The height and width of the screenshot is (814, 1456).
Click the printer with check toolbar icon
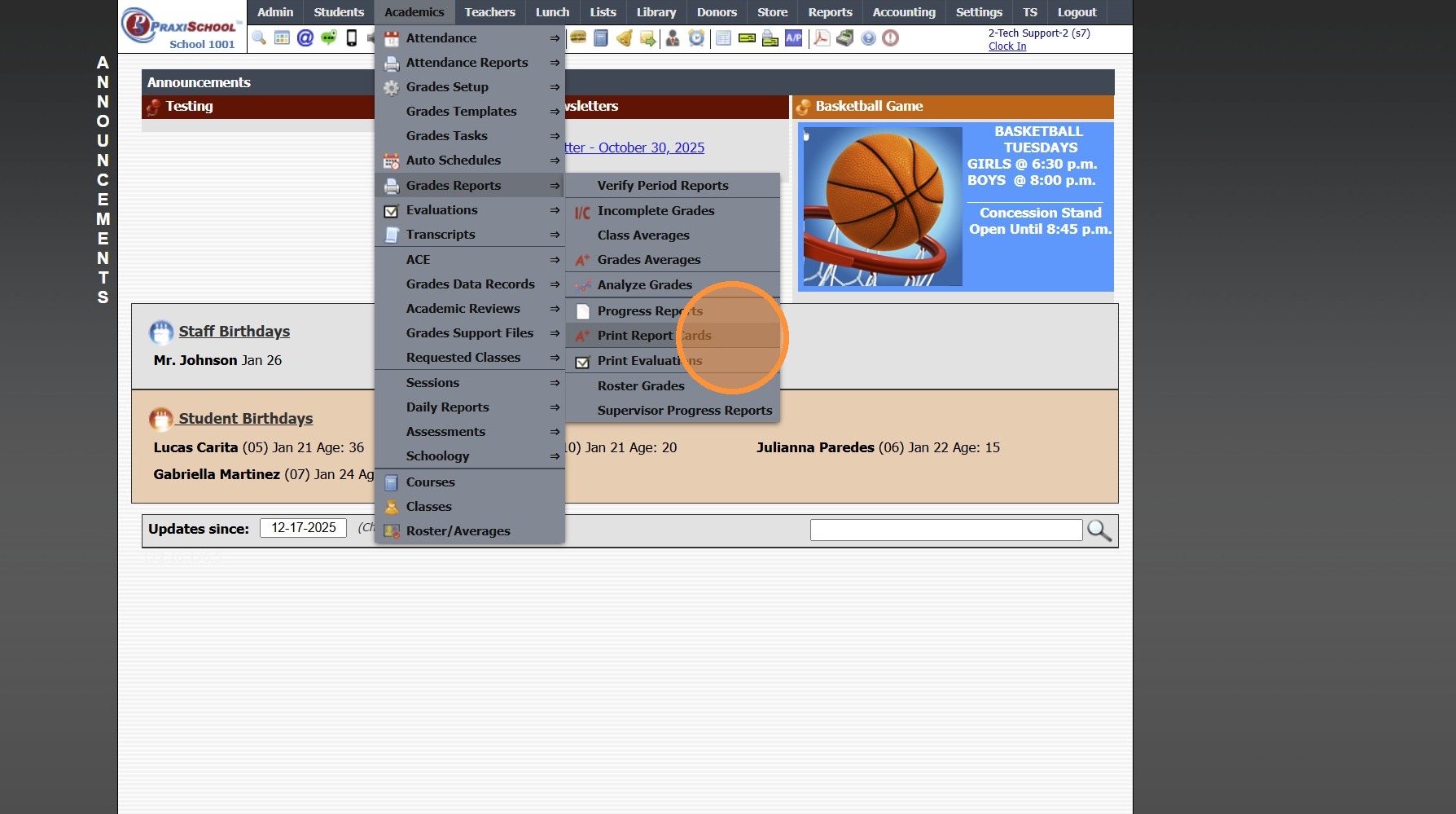point(770,38)
